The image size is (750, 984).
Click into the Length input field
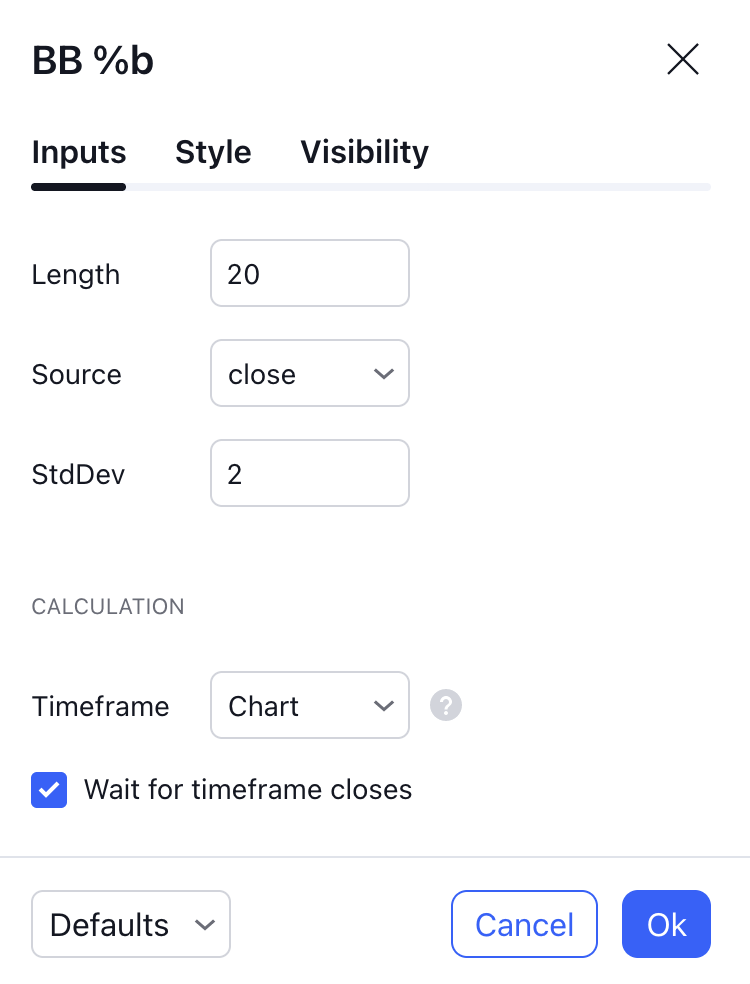coord(310,274)
